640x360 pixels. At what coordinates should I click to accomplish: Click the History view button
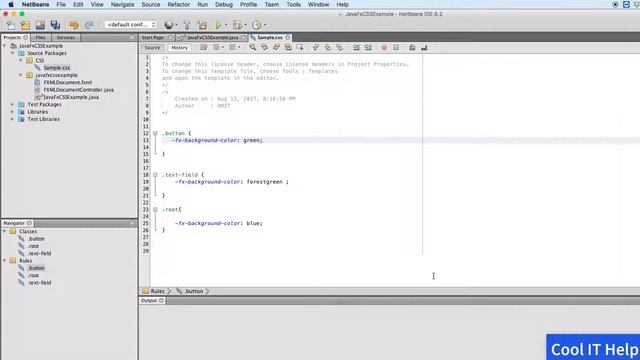tap(179, 48)
